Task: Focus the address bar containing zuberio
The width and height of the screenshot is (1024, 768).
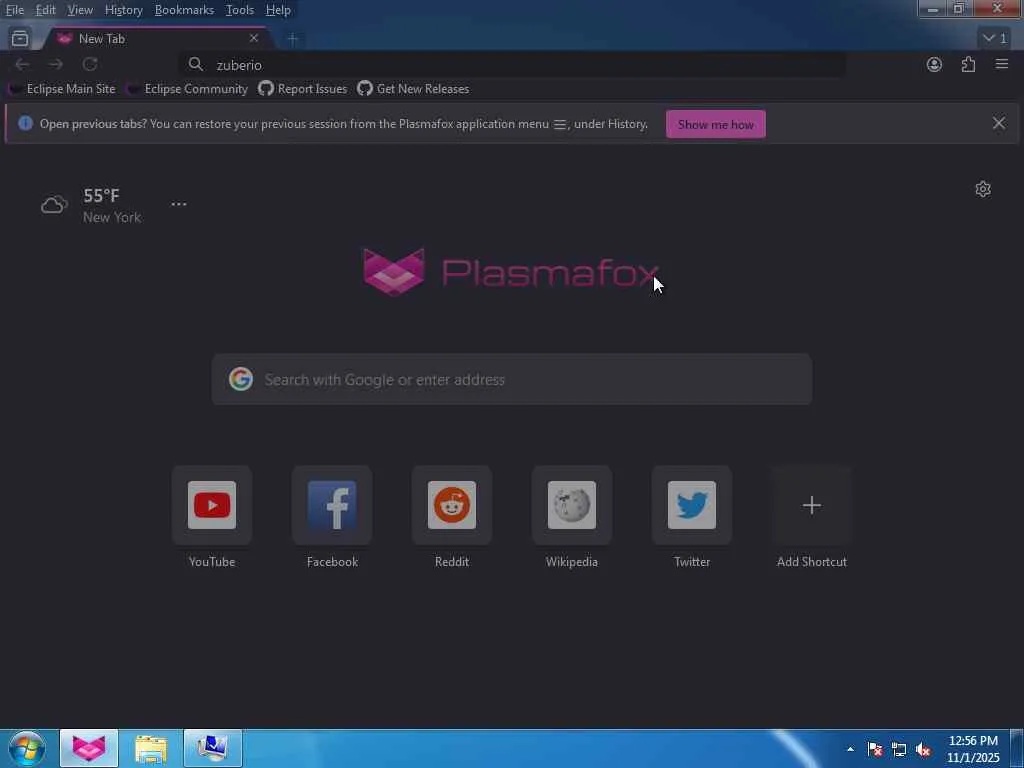Action: pos(513,65)
